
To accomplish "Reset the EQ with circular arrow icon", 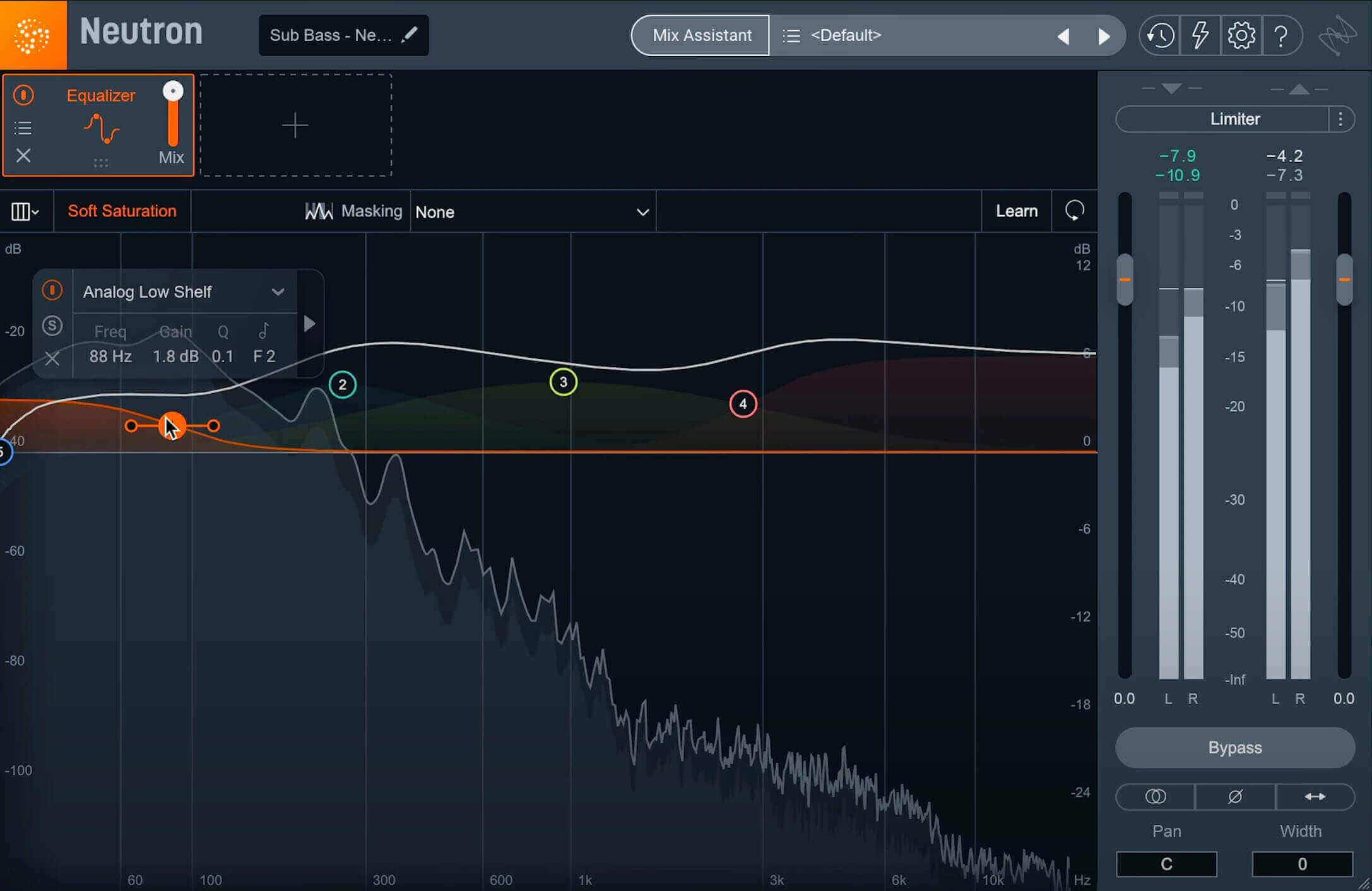I will pyautogui.click(x=1074, y=211).
